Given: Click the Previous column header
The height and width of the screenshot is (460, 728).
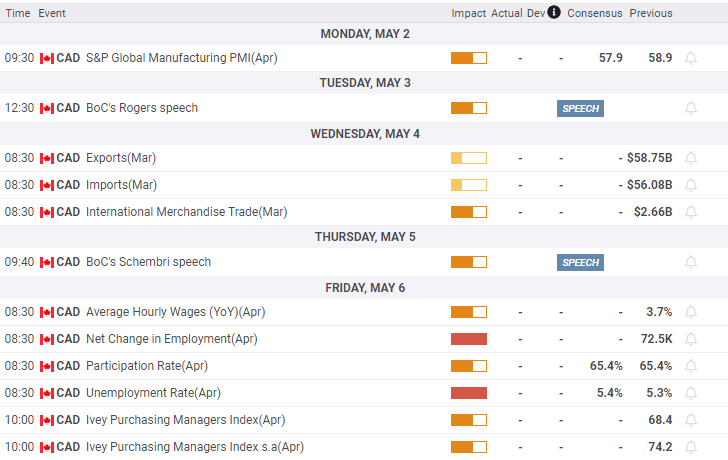Looking at the screenshot, I should (x=650, y=13).
